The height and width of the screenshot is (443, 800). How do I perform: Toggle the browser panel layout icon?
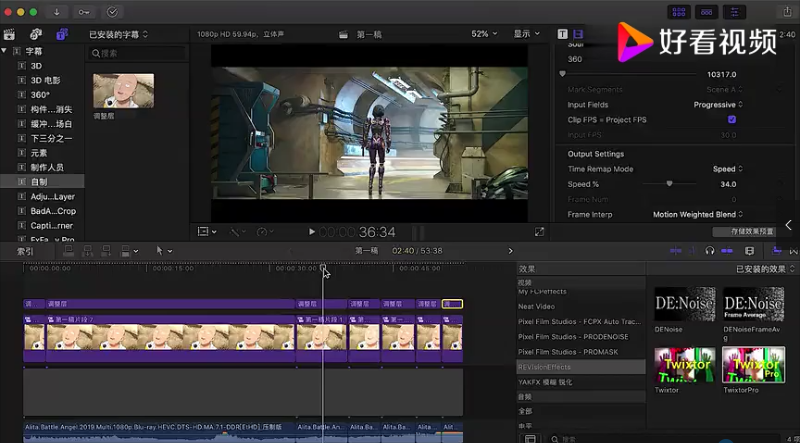[679, 12]
